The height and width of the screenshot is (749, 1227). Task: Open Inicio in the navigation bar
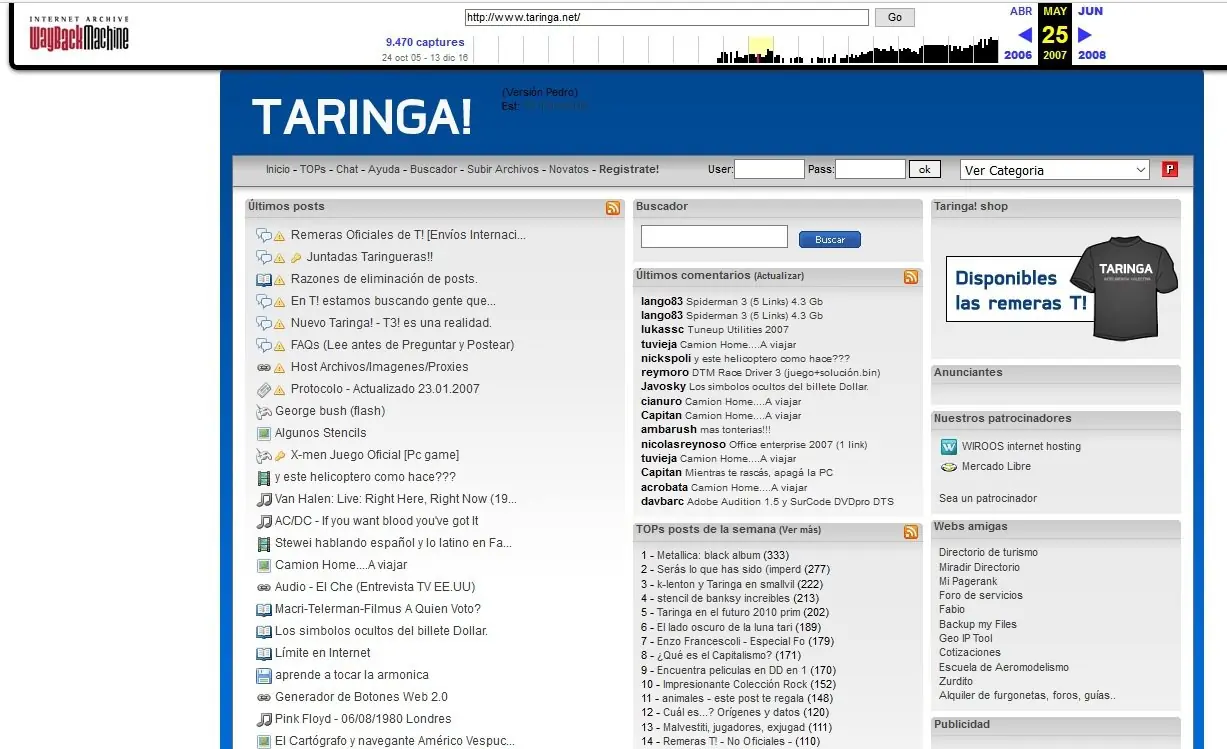278,169
